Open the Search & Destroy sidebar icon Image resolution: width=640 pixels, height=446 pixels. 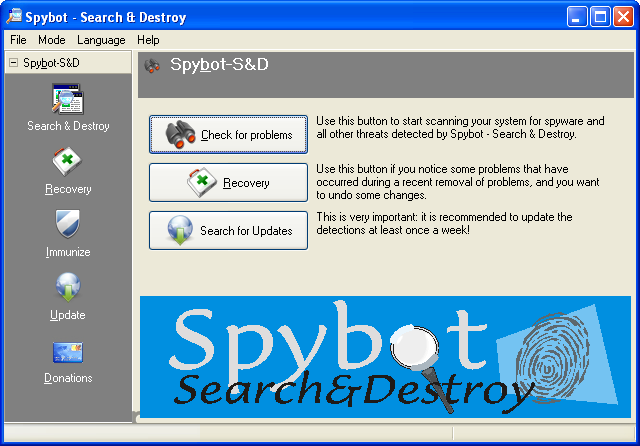(x=68, y=99)
